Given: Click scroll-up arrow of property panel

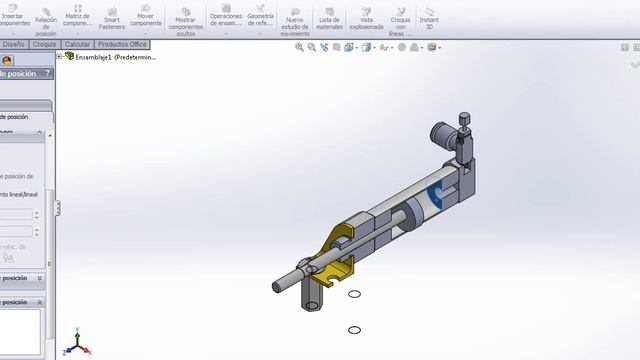Looking at the screenshot, I should coord(50,135).
